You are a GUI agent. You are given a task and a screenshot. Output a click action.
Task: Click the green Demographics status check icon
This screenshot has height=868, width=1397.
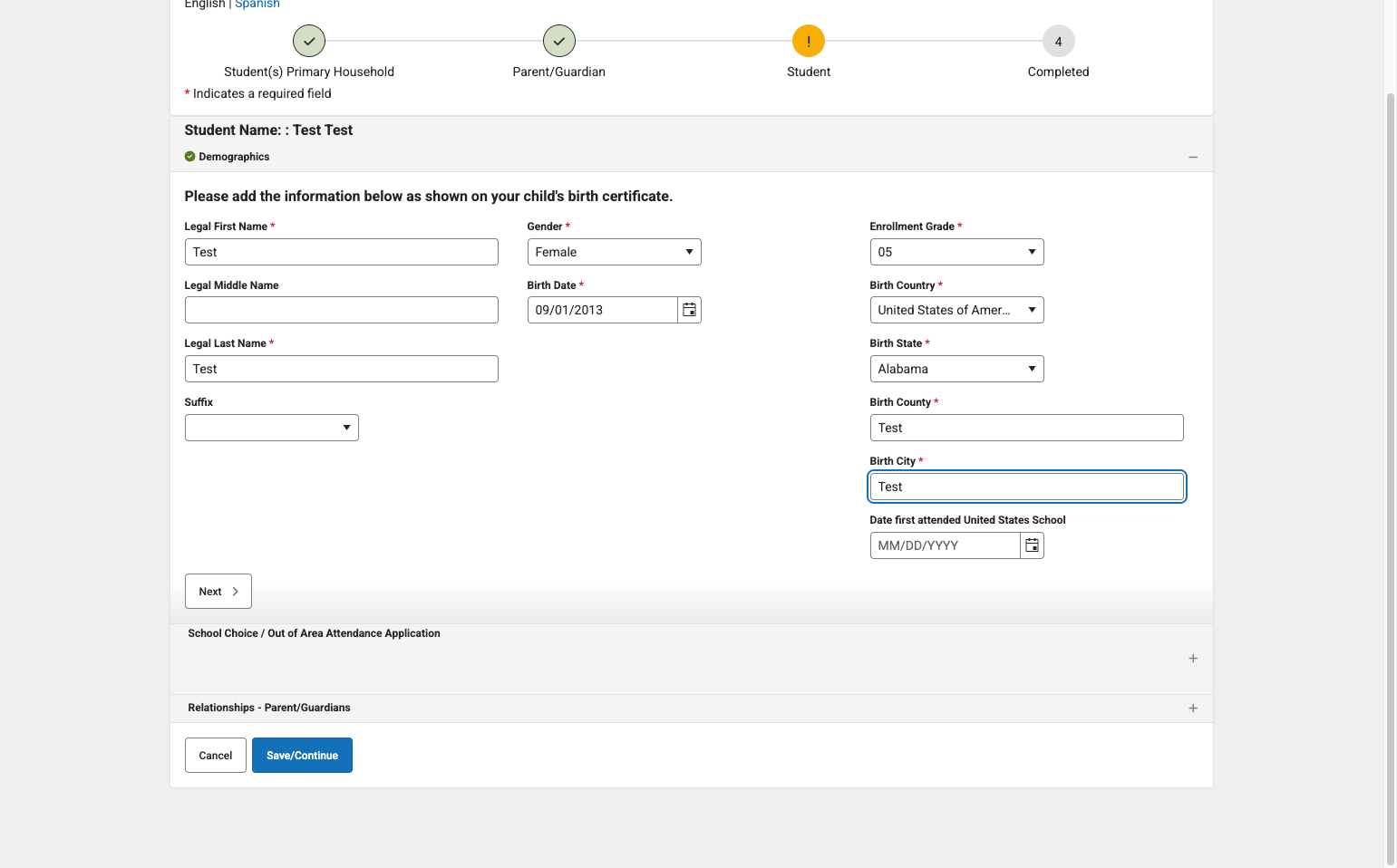click(190, 157)
